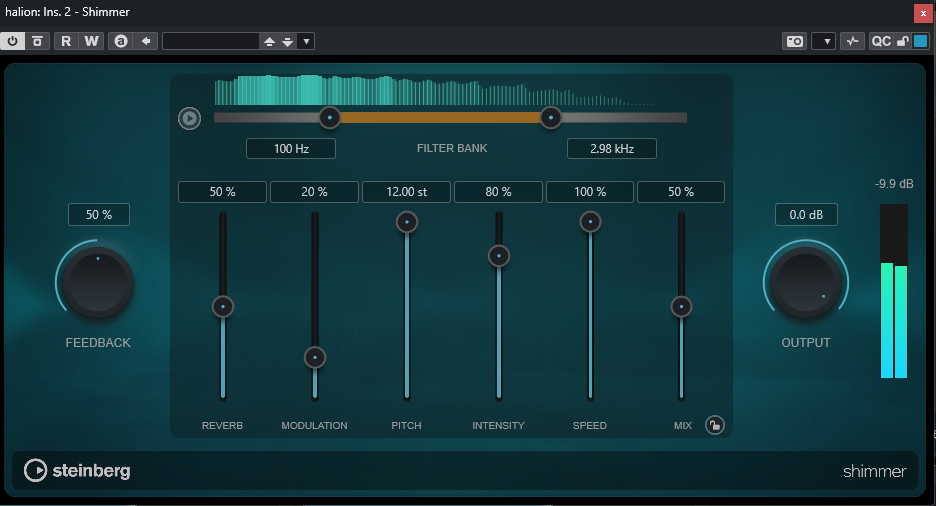This screenshot has width=936, height=506.
Task: Toggle the A/B settings switch button
Action: click(x=121, y=41)
